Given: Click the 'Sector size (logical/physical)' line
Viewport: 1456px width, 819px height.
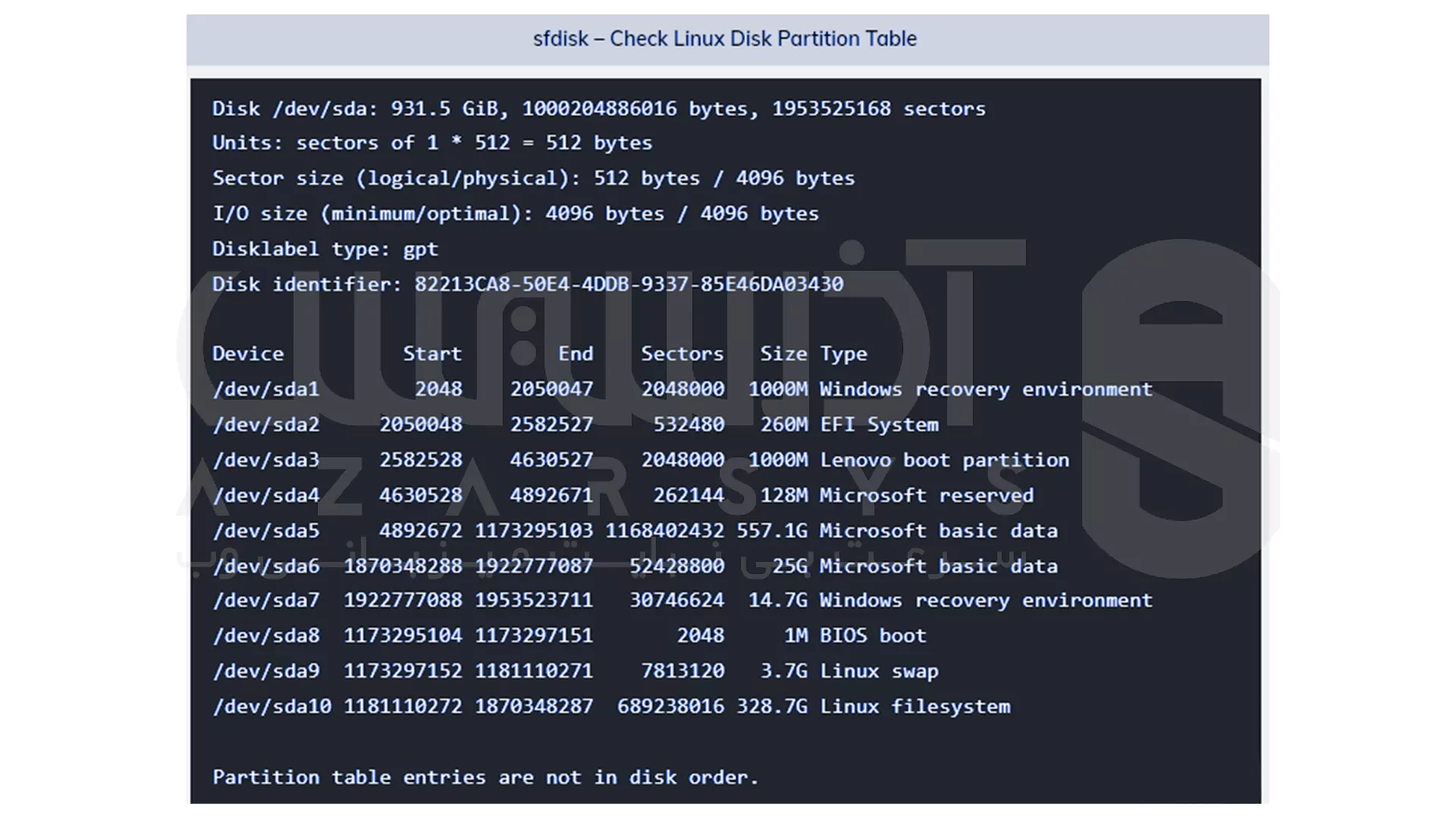Looking at the screenshot, I should [x=533, y=178].
